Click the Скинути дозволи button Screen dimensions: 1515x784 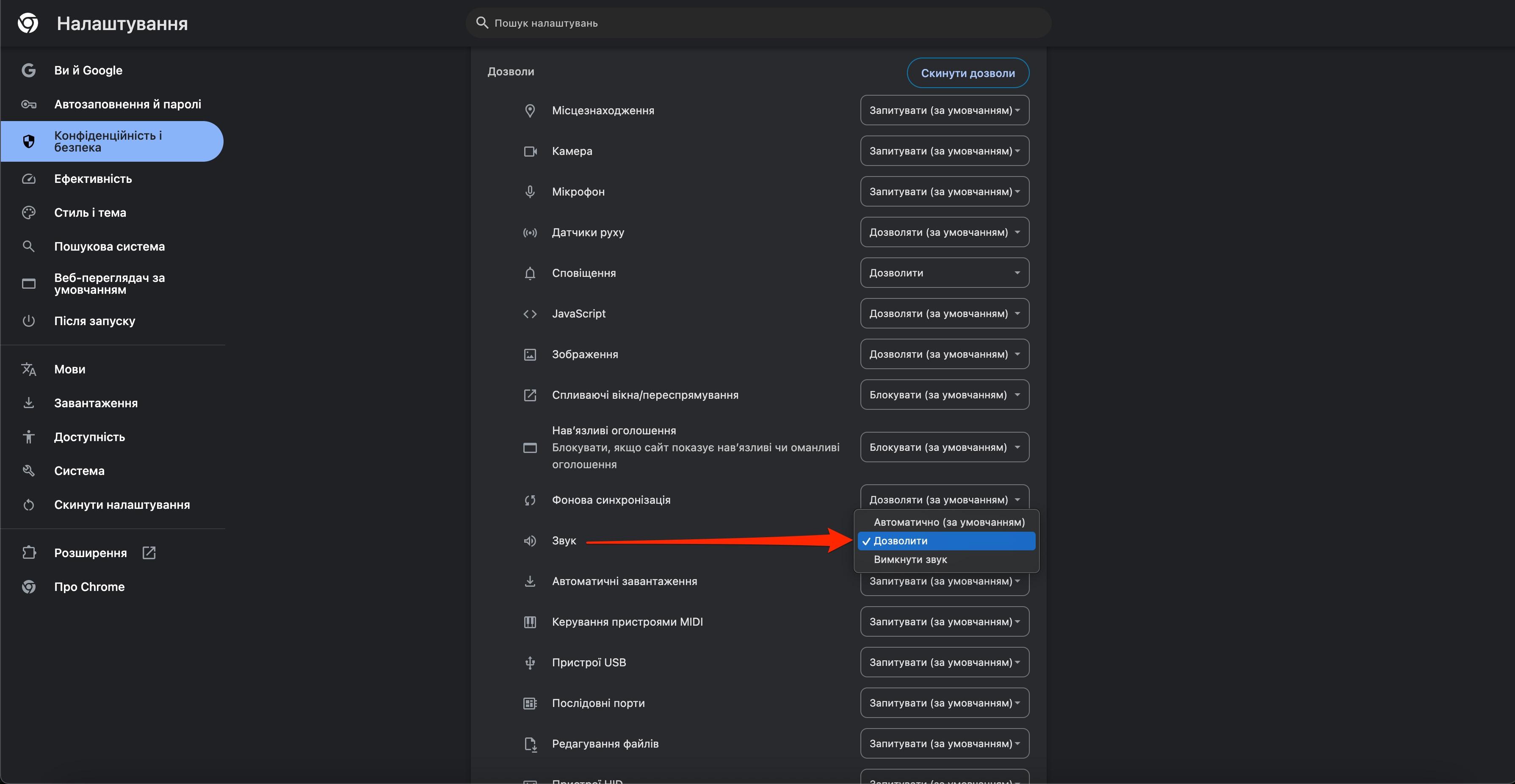pos(968,73)
